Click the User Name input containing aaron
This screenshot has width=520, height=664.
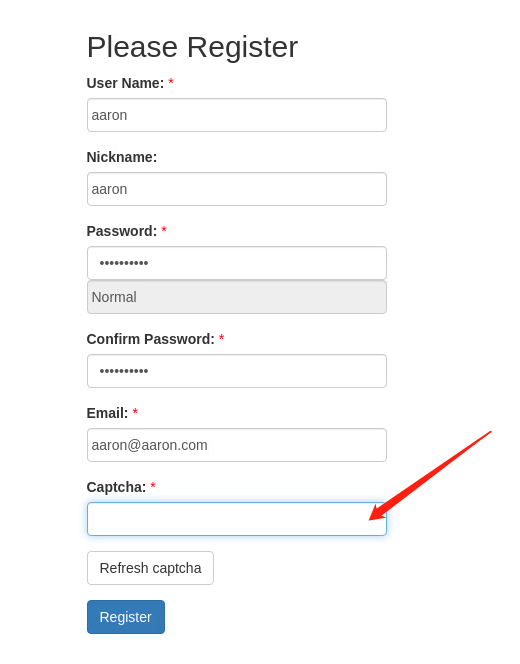[x=237, y=115]
